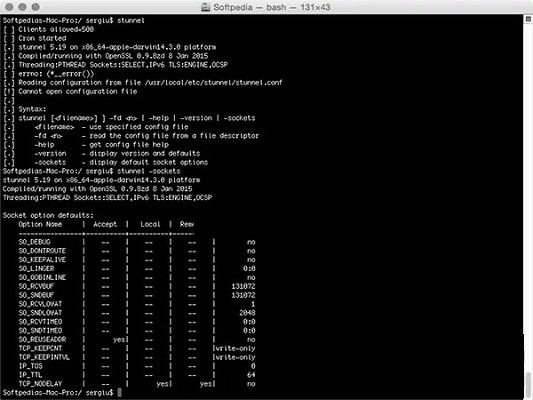Screen dimensions: 533x400
Task: Click the Terminal folder icon in title bar
Action: (x=206, y=7)
